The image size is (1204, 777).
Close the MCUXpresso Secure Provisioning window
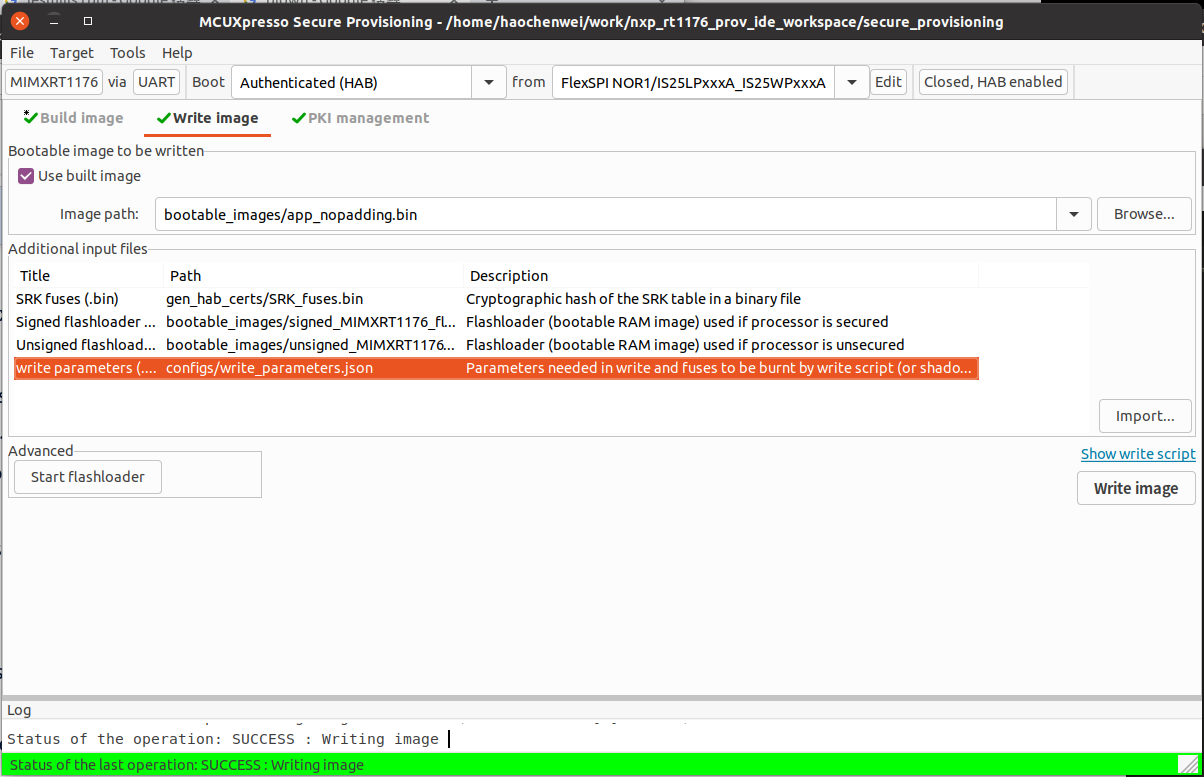pyautogui.click(x=20, y=20)
